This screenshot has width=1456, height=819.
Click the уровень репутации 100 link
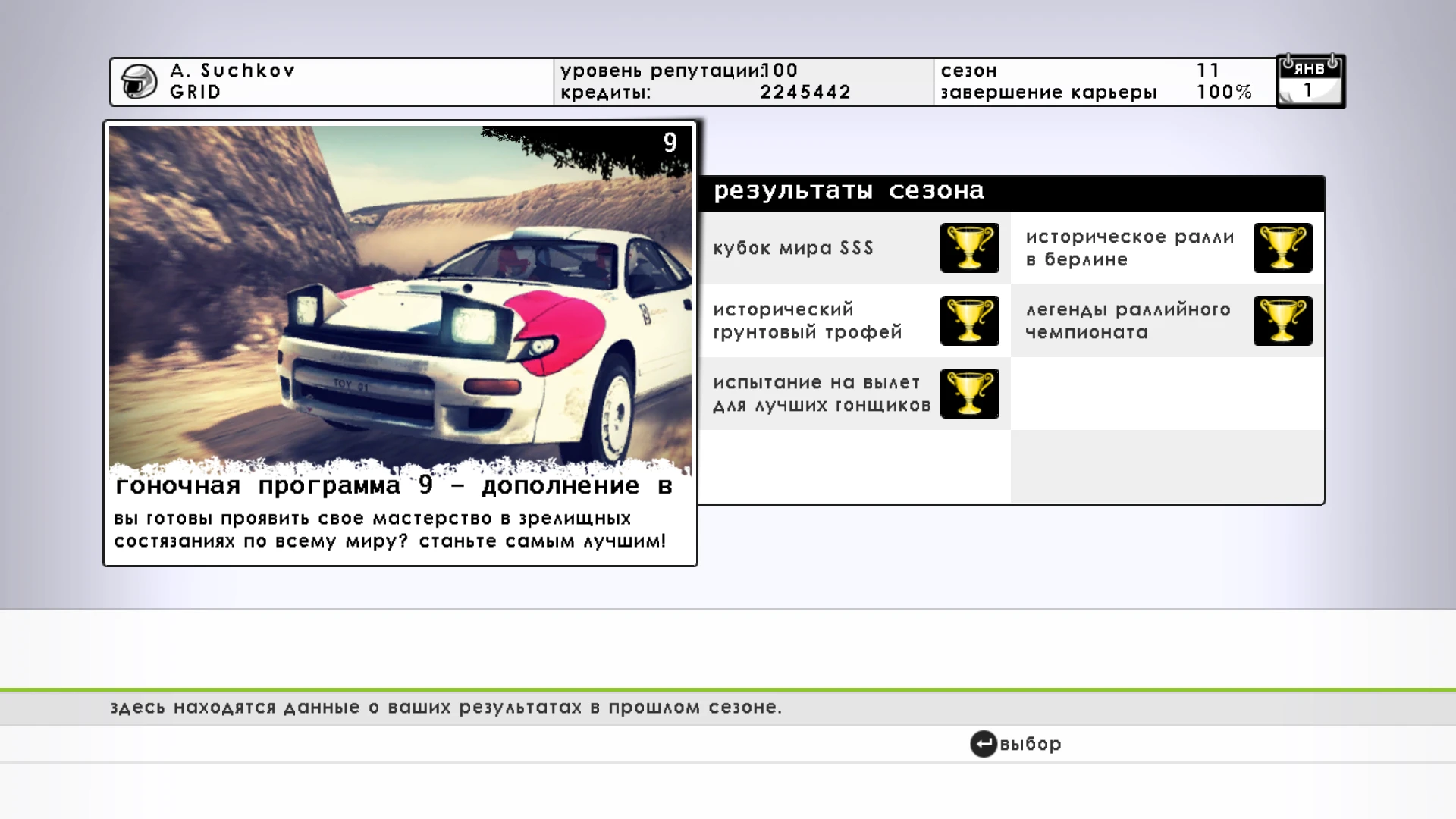(675, 71)
